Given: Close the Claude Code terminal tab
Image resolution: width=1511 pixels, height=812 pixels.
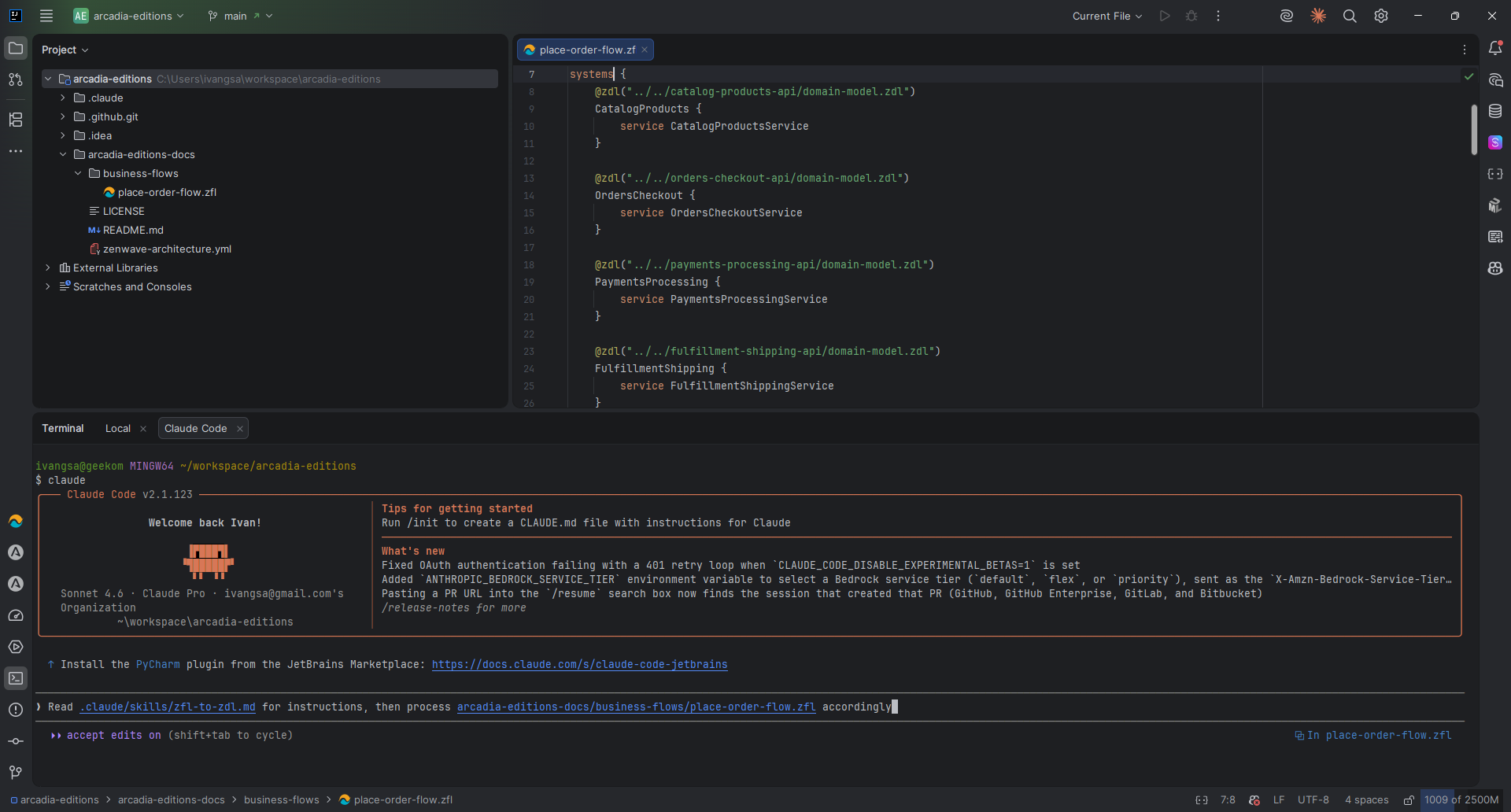Looking at the screenshot, I should [240, 429].
